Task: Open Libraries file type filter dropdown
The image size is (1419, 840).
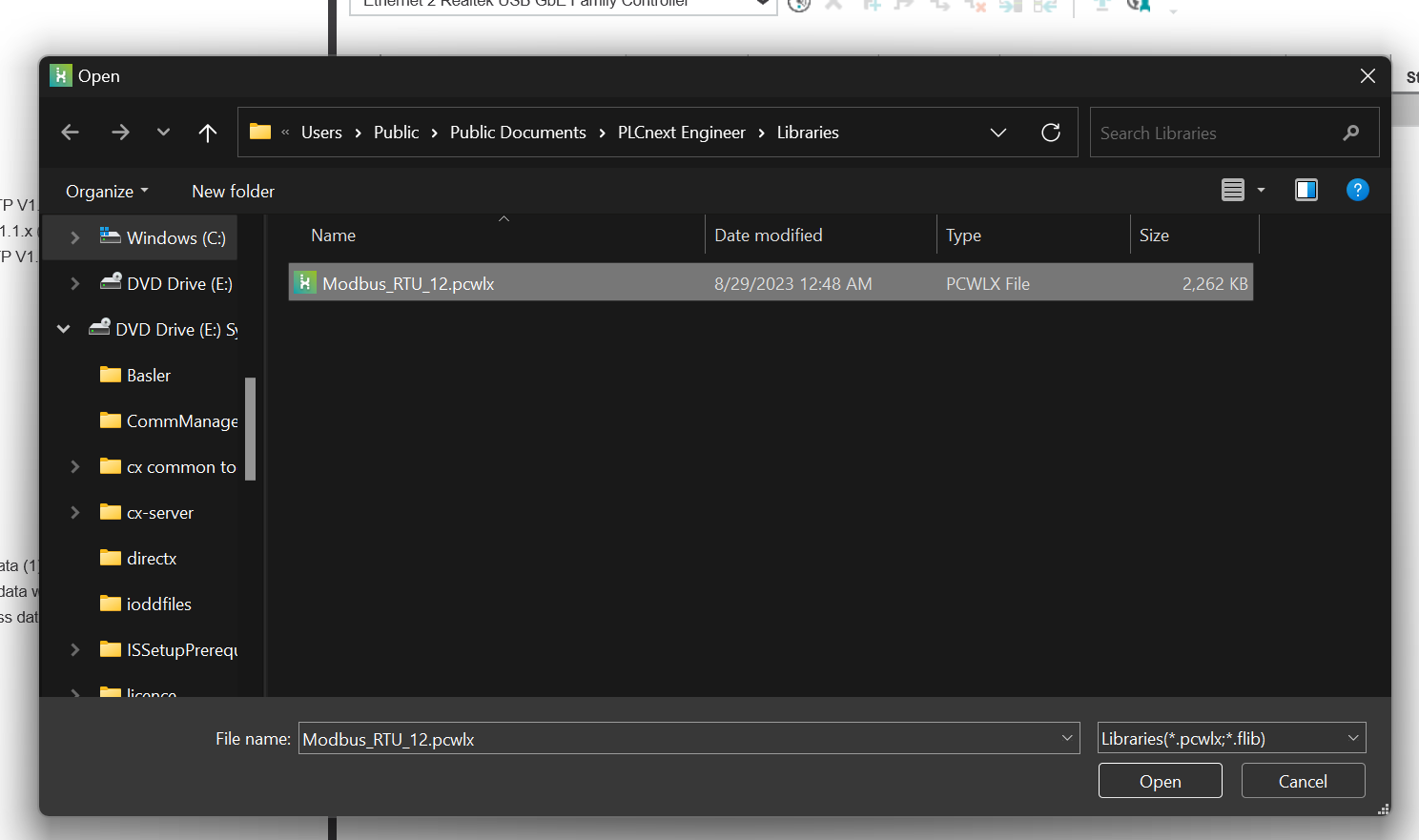Action: pos(1231,737)
